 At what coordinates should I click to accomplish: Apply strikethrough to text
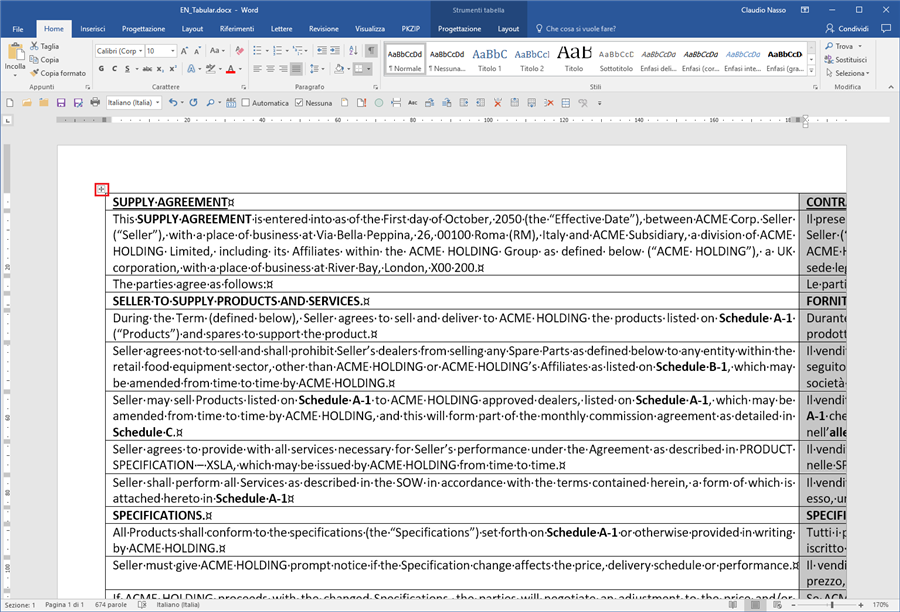pos(147,69)
